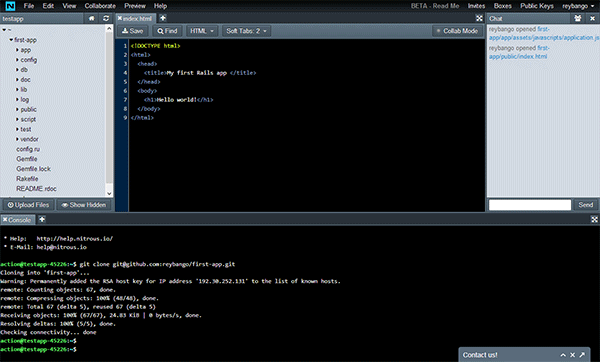The image size is (600, 362).
Task: Expand the config folder
Action: coord(17,60)
